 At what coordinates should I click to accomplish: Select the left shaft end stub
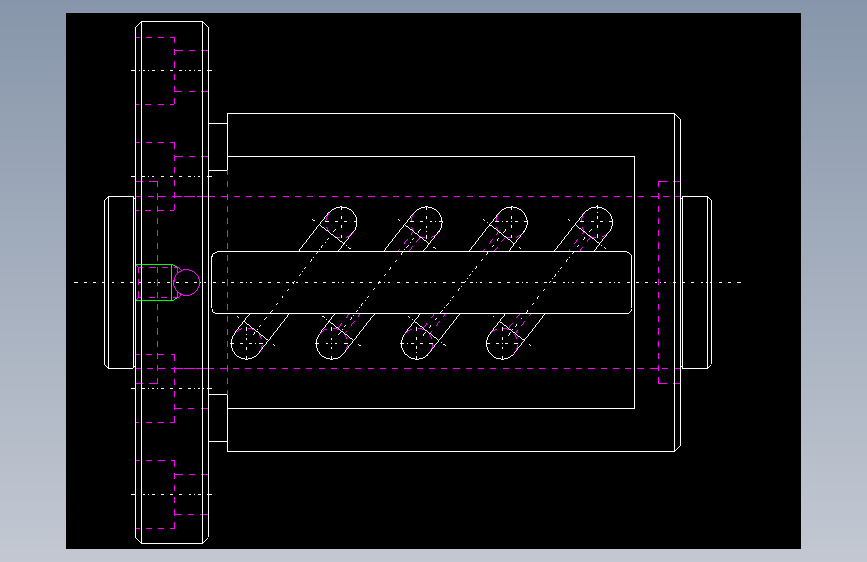tap(120, 283)
